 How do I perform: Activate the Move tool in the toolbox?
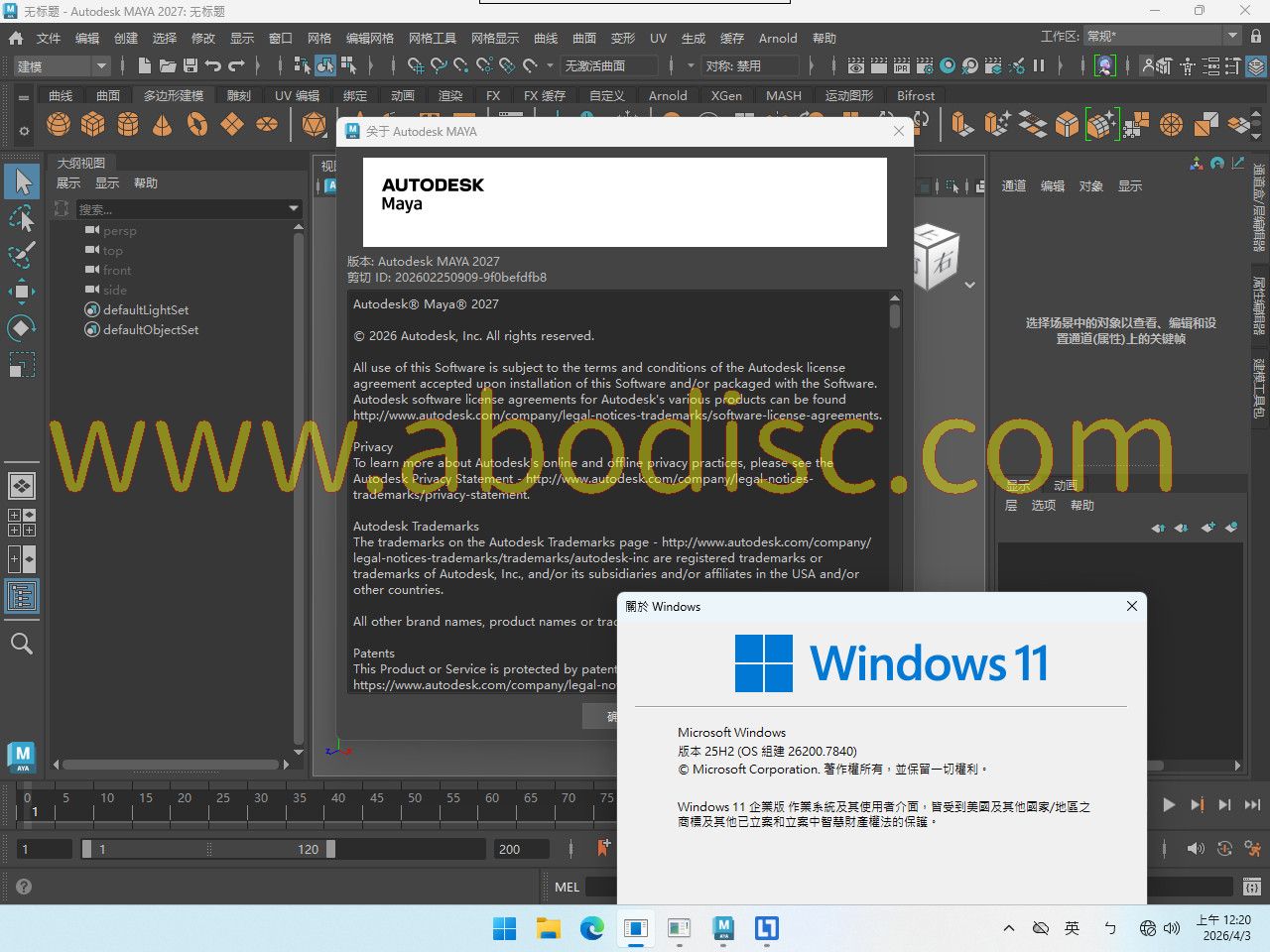point(22,292)
